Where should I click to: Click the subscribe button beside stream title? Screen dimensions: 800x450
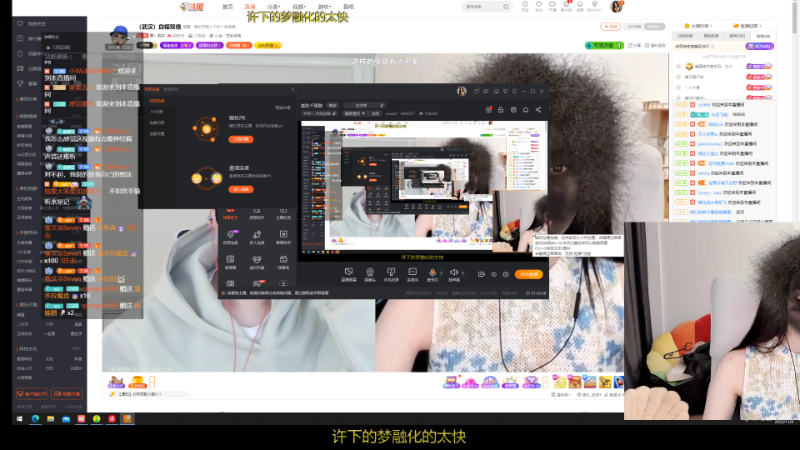[610, 26]
